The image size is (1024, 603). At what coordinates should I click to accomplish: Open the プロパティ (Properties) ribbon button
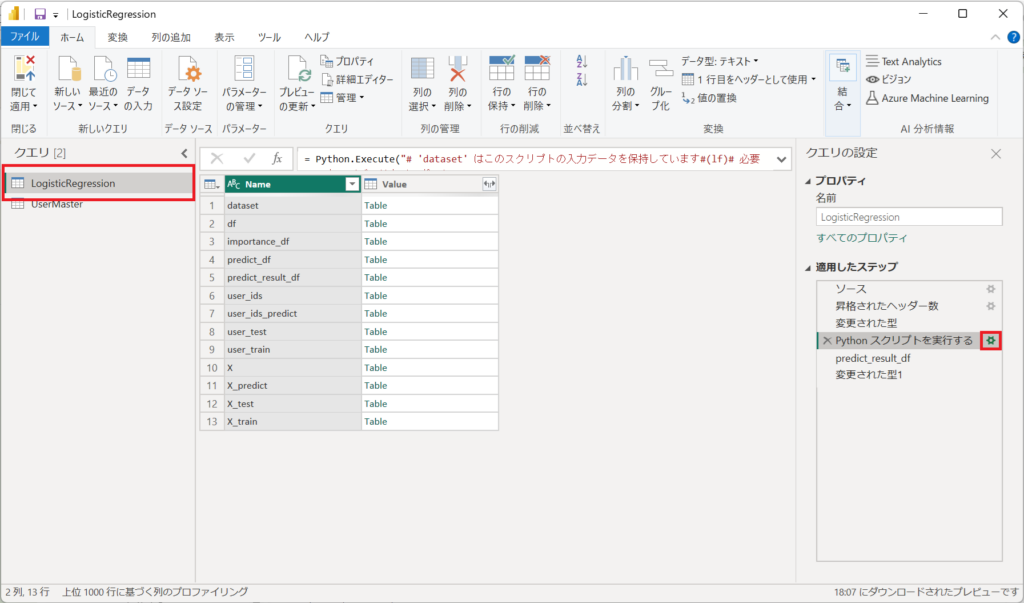[x=347, y=61]
